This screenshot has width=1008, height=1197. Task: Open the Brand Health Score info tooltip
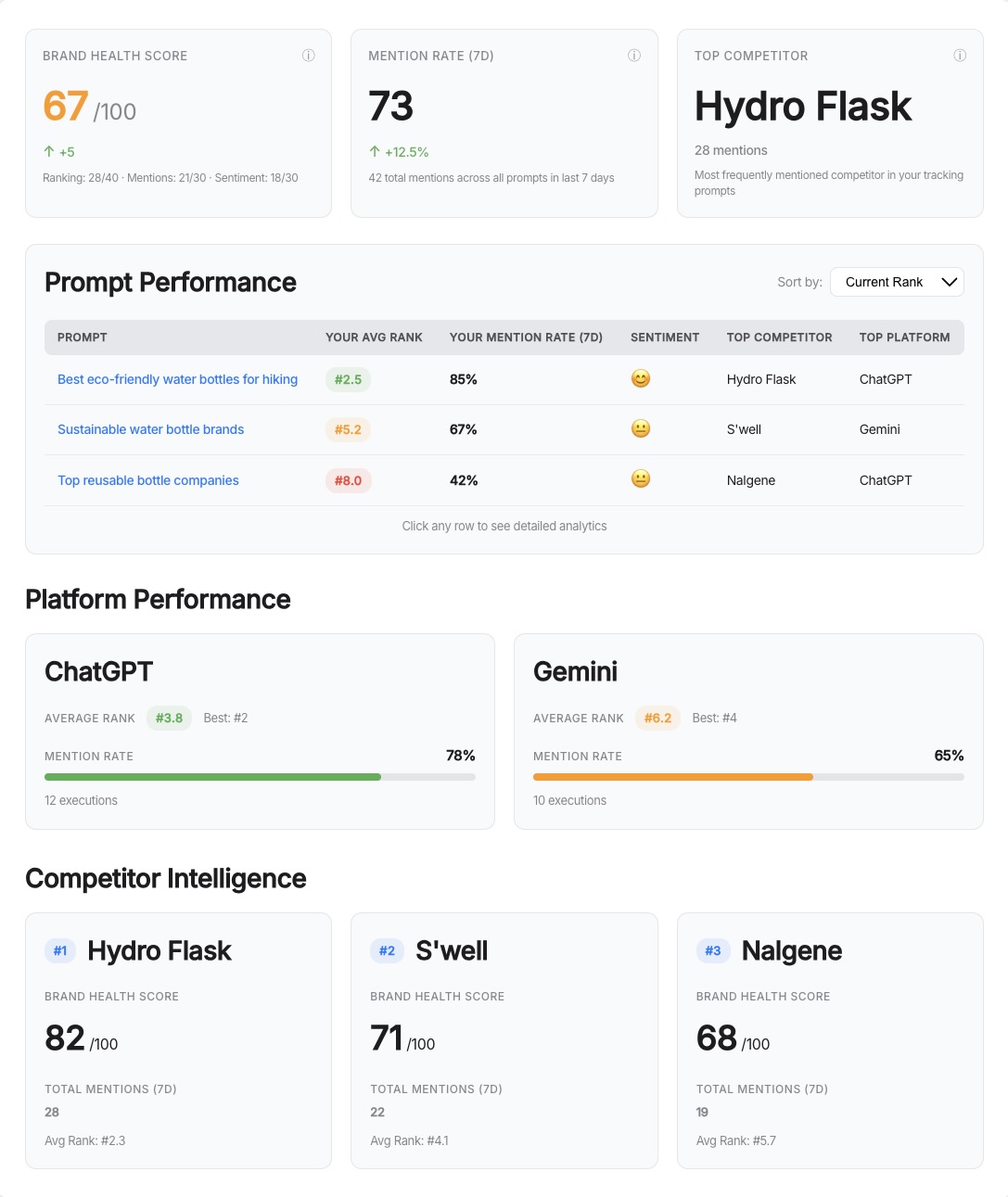308,56
